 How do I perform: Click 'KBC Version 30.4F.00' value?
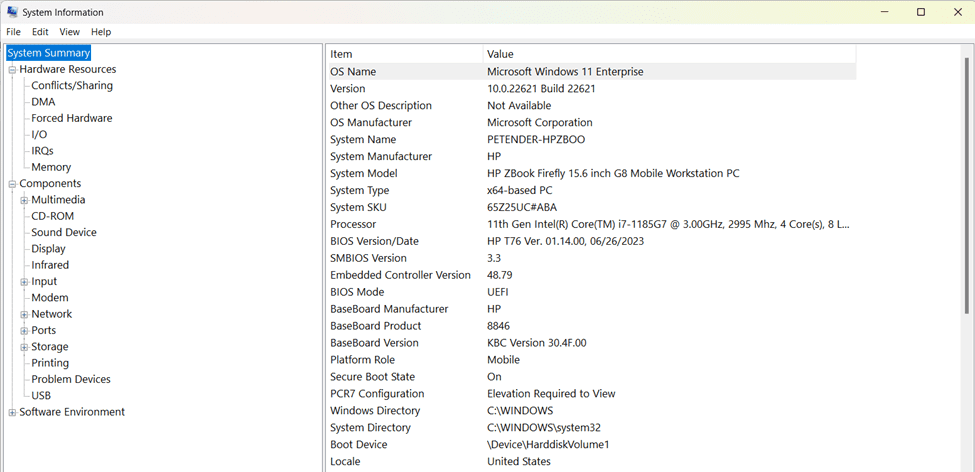tap(537, 343)
